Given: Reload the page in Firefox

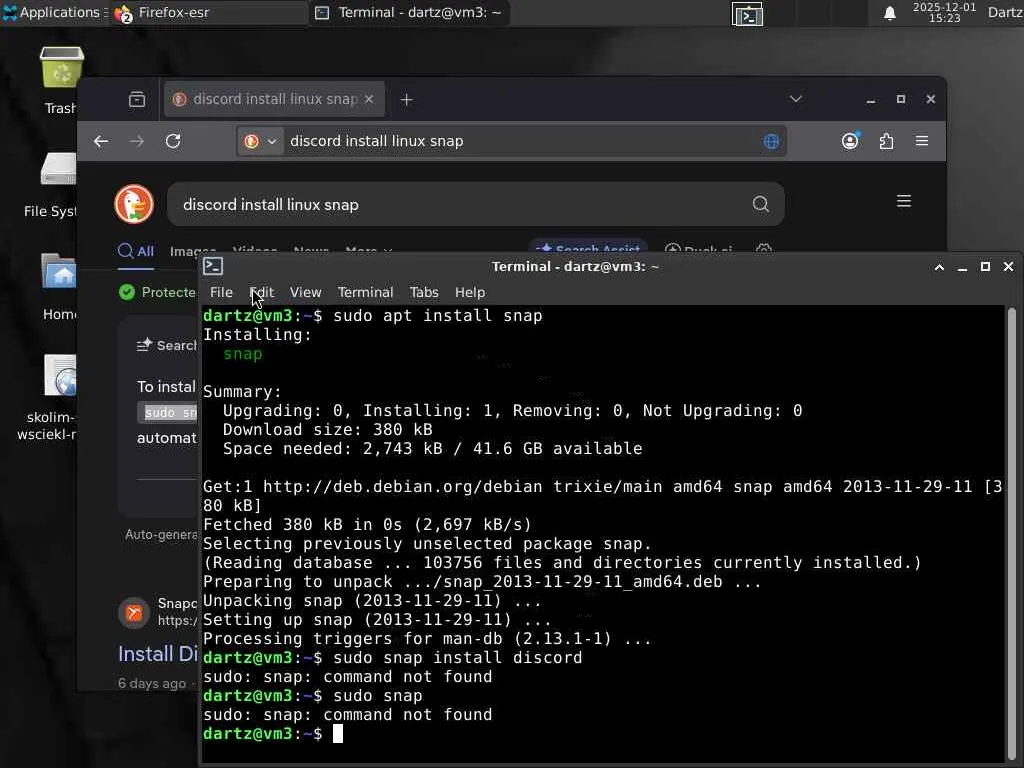Looking at the screenshot, I should coord(173,141).
